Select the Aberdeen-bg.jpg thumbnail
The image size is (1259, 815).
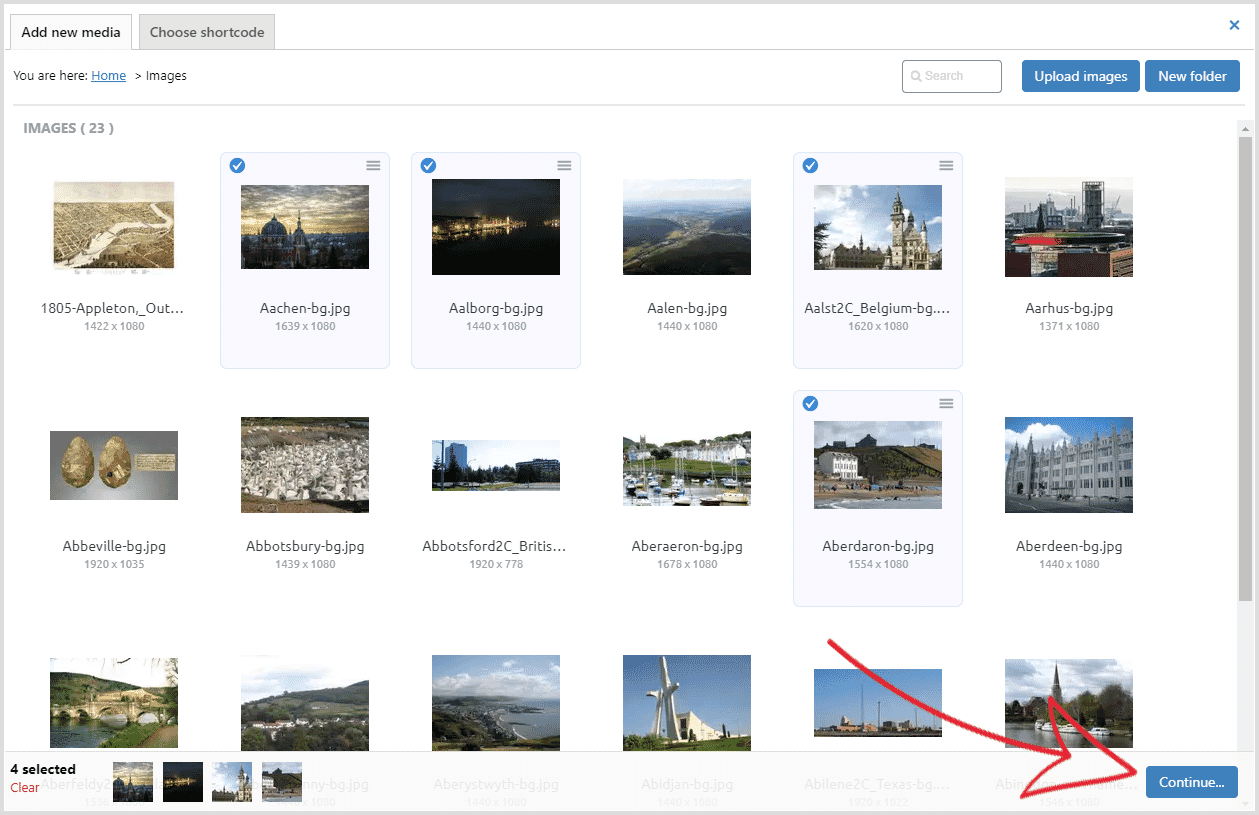click(1069, 465)
